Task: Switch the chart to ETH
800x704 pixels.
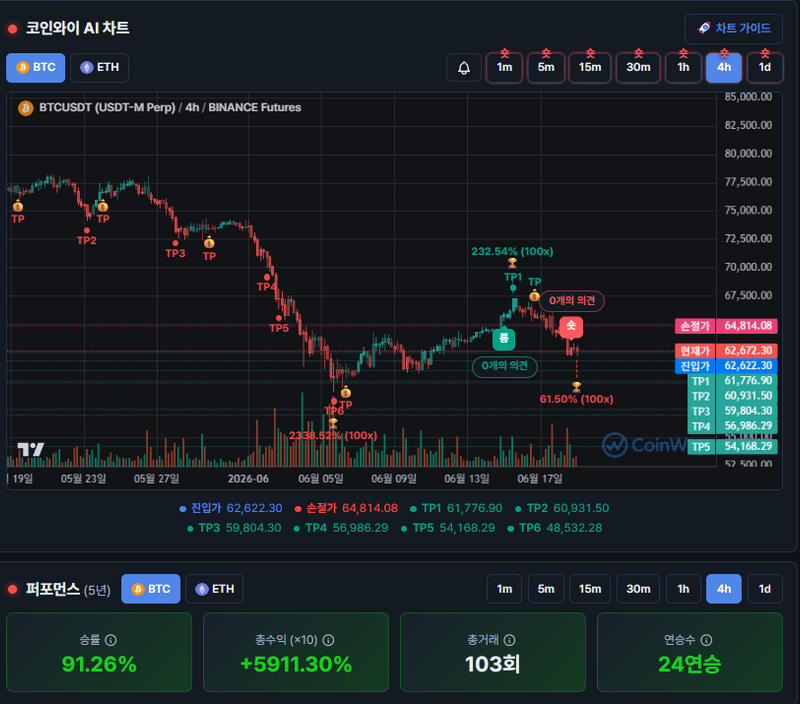Action: pyautogui.click(x=99, y=67)
